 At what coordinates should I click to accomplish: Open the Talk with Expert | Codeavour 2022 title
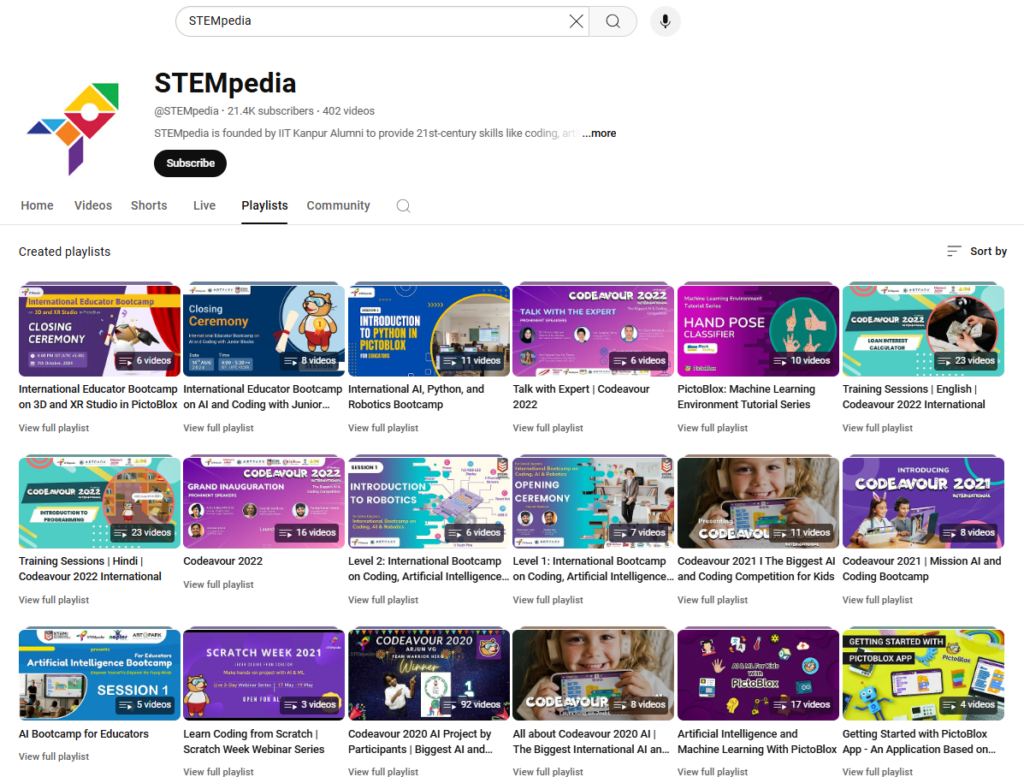tap(581, 397)
